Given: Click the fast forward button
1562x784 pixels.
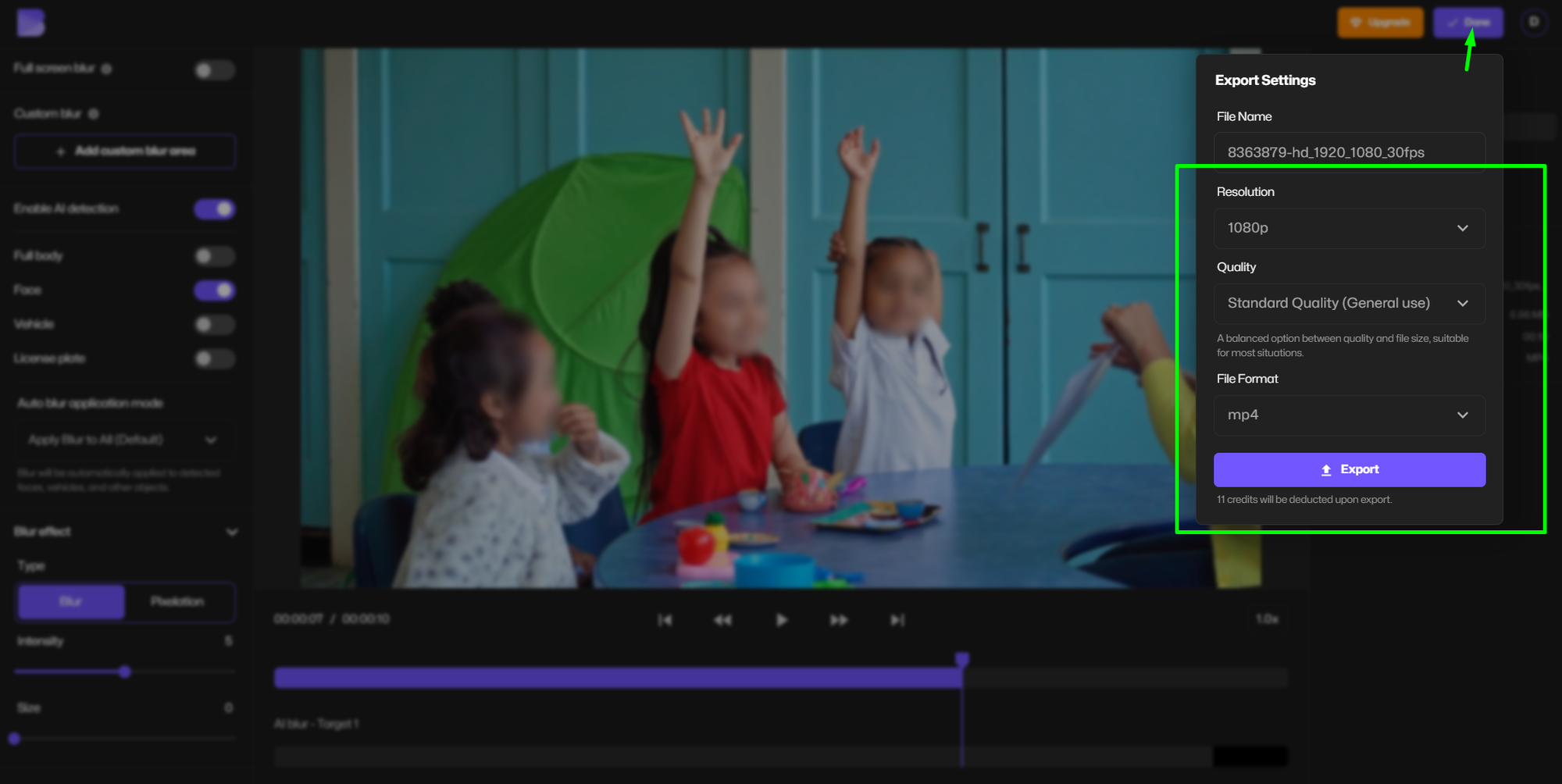Looking at the screenshot, I should tap(839, 620).
